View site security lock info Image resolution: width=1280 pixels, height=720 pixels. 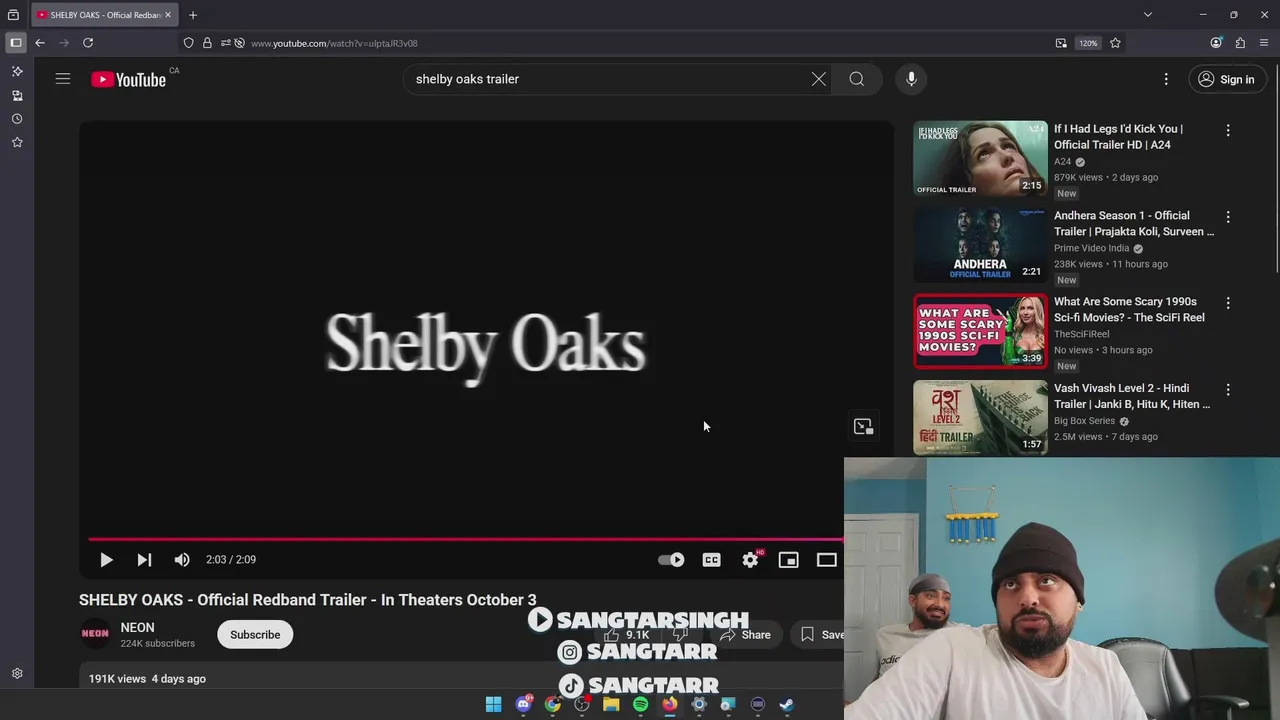point(207,43)
